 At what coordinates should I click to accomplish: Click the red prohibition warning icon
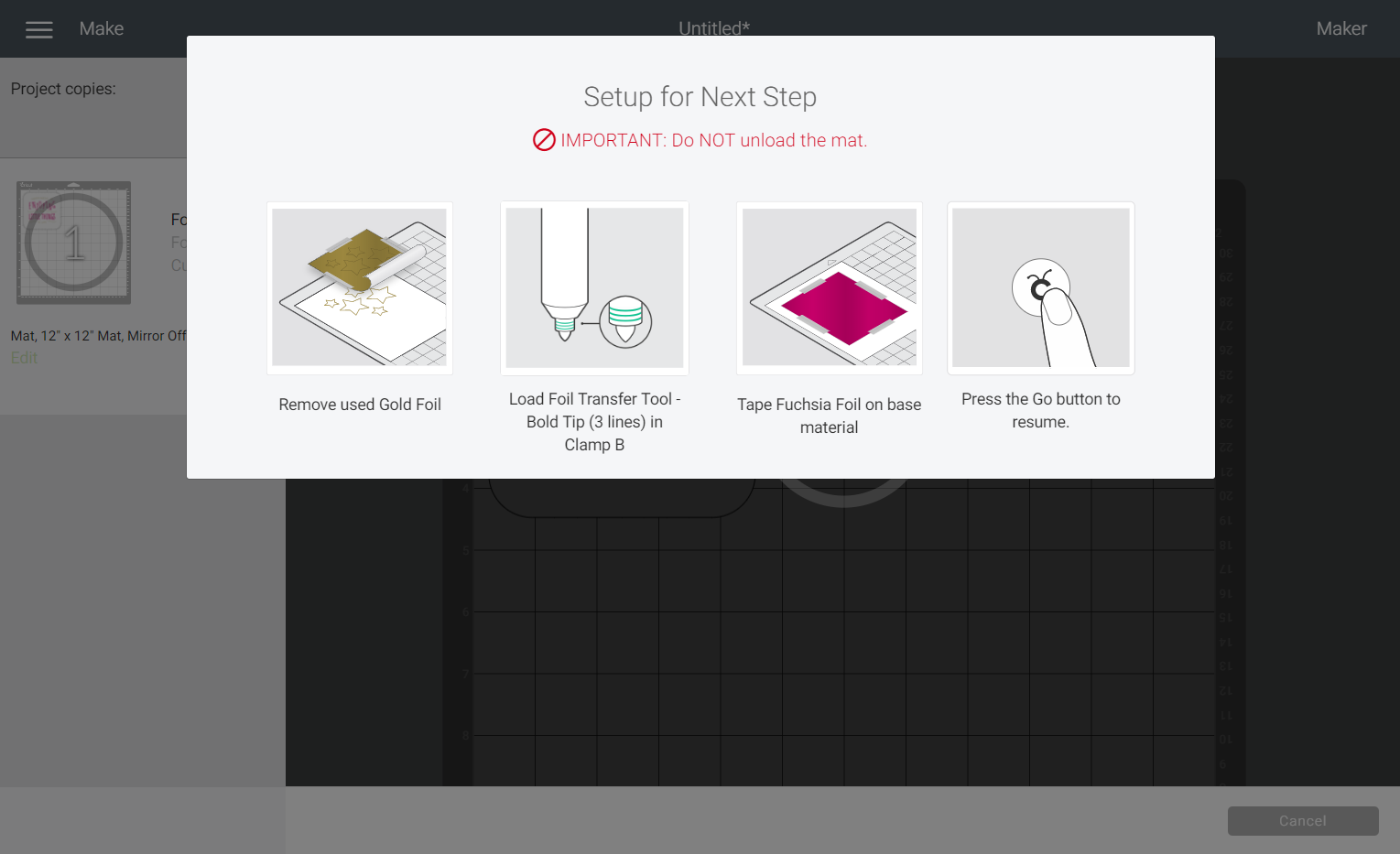click(544, 140)
